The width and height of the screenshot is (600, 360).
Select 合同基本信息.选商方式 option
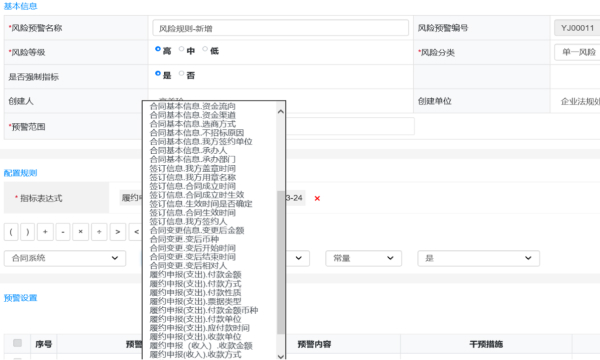pos(192,124)
